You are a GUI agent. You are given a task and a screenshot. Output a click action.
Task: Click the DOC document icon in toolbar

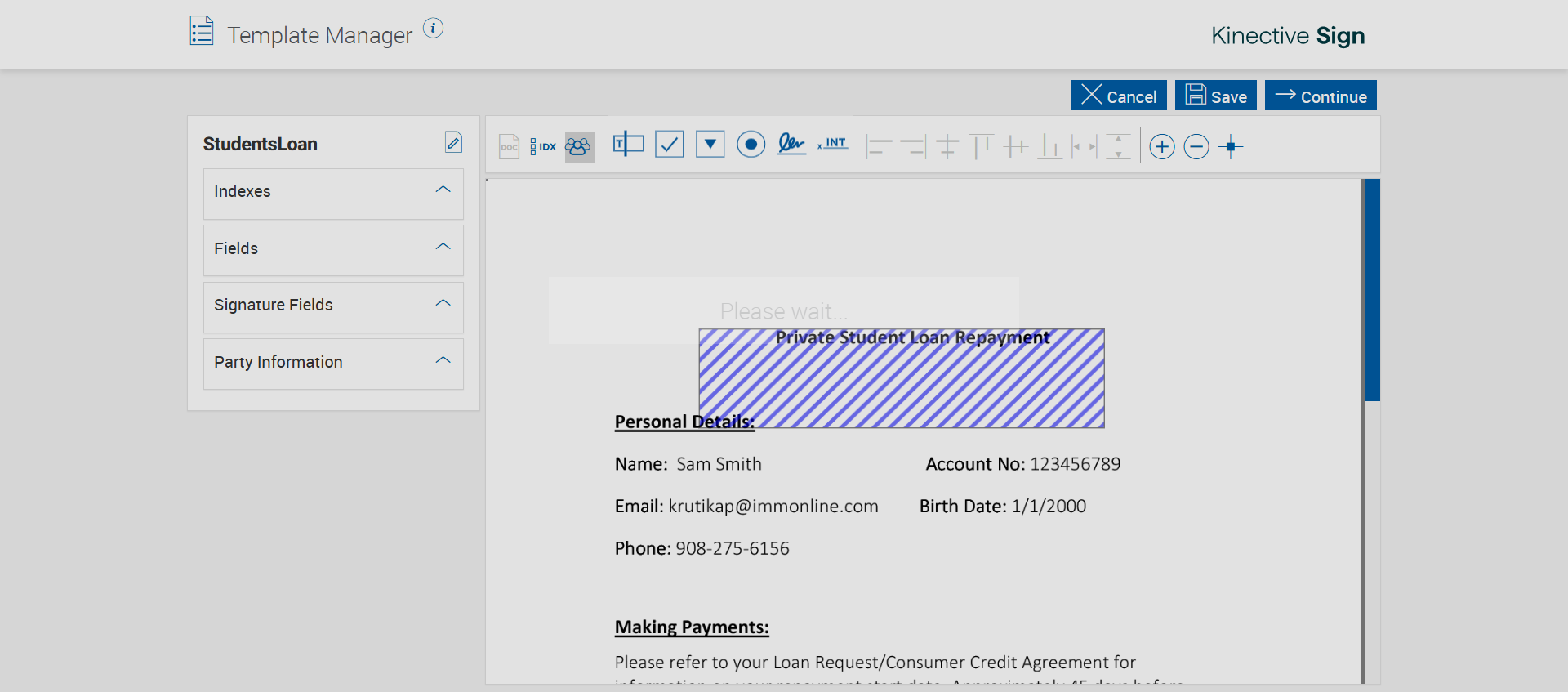point(509,146)
